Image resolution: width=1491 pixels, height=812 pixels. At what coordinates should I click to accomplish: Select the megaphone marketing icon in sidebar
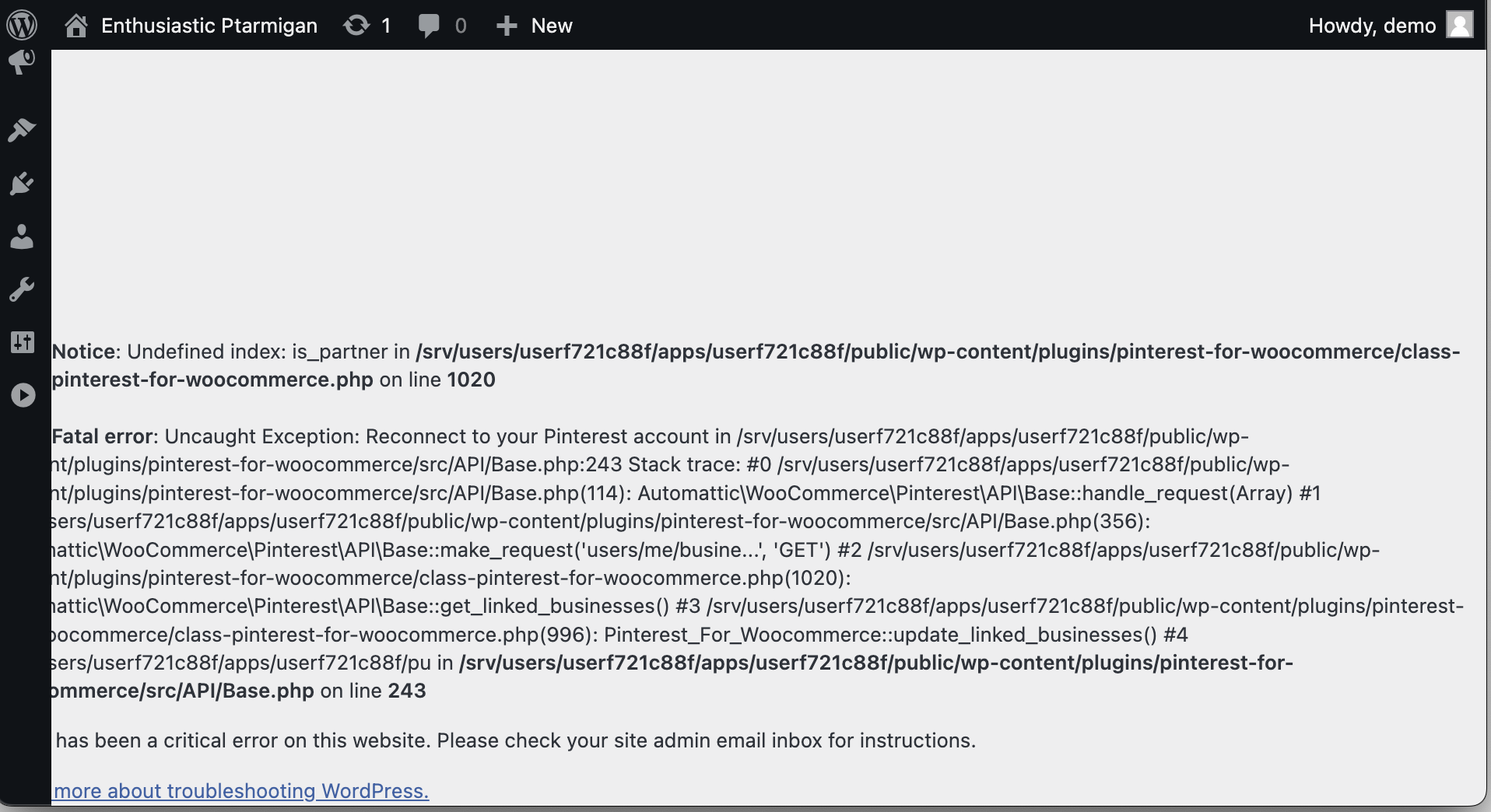pos(23,61)
